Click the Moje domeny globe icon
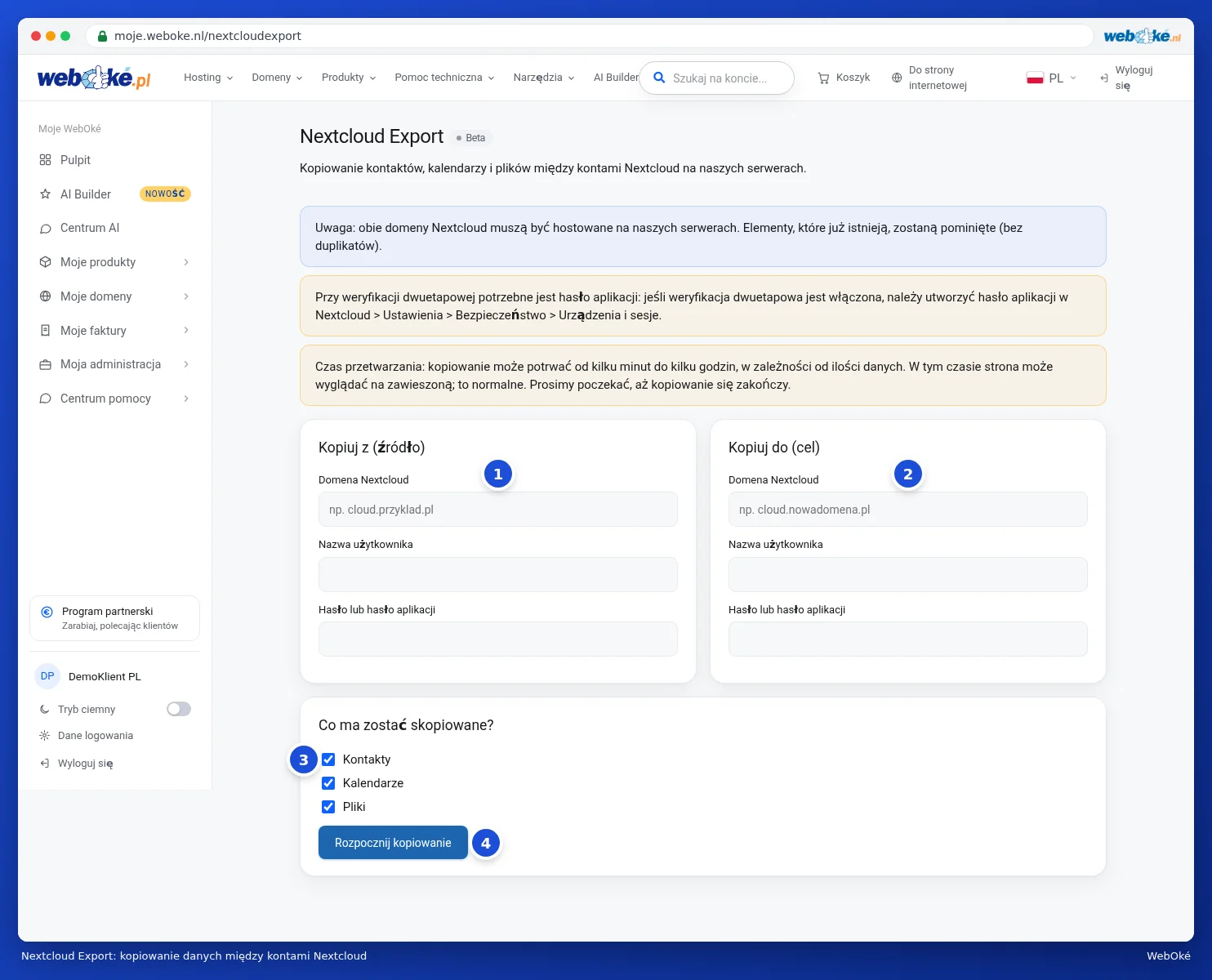 coord(45,296)
